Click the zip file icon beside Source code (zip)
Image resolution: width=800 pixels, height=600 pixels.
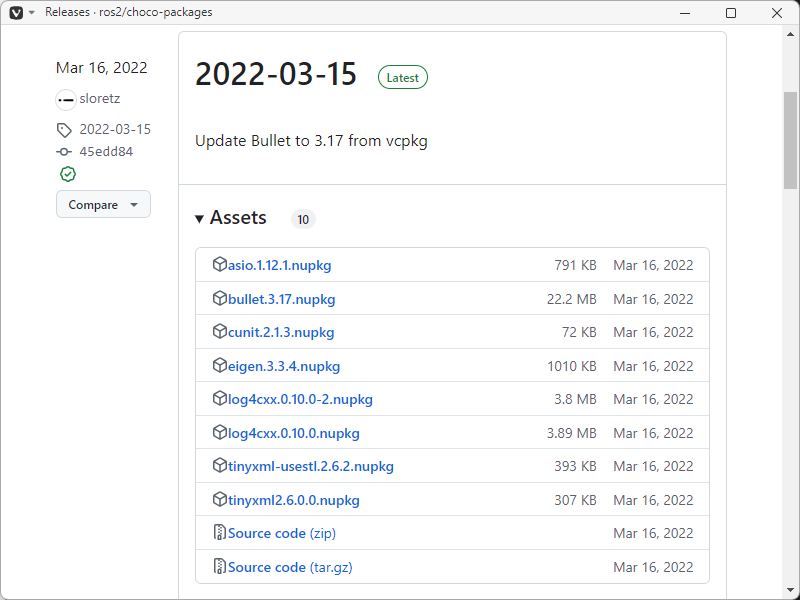tap(219, 533)
